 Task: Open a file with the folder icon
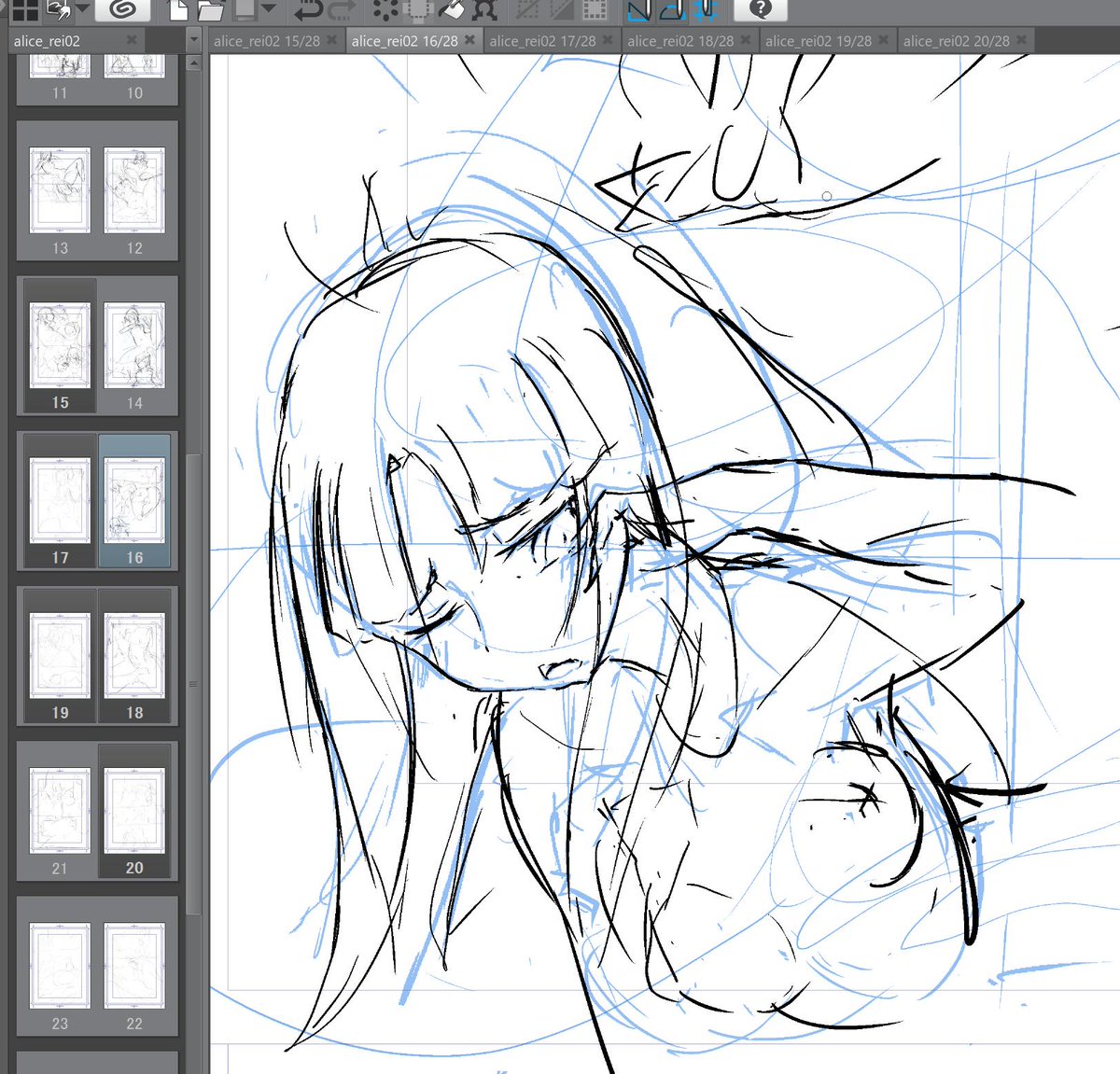click(210, 9)
